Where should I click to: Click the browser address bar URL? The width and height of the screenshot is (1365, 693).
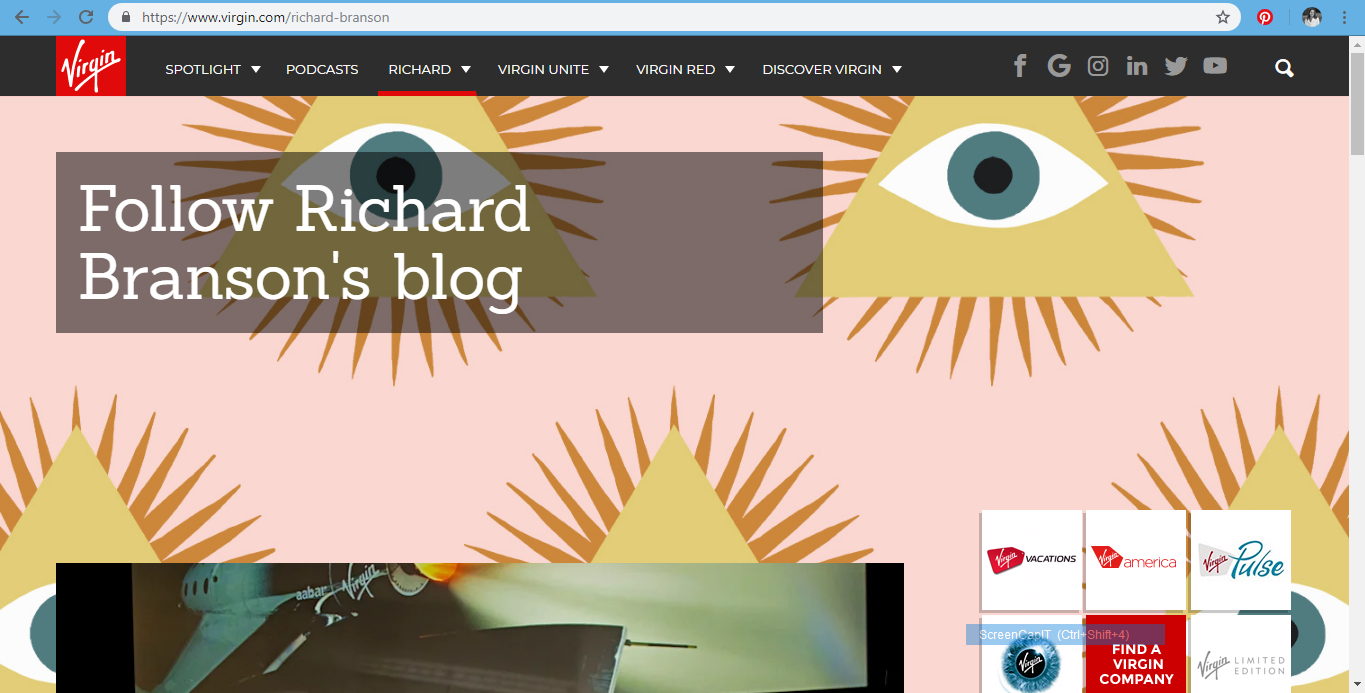266,17
